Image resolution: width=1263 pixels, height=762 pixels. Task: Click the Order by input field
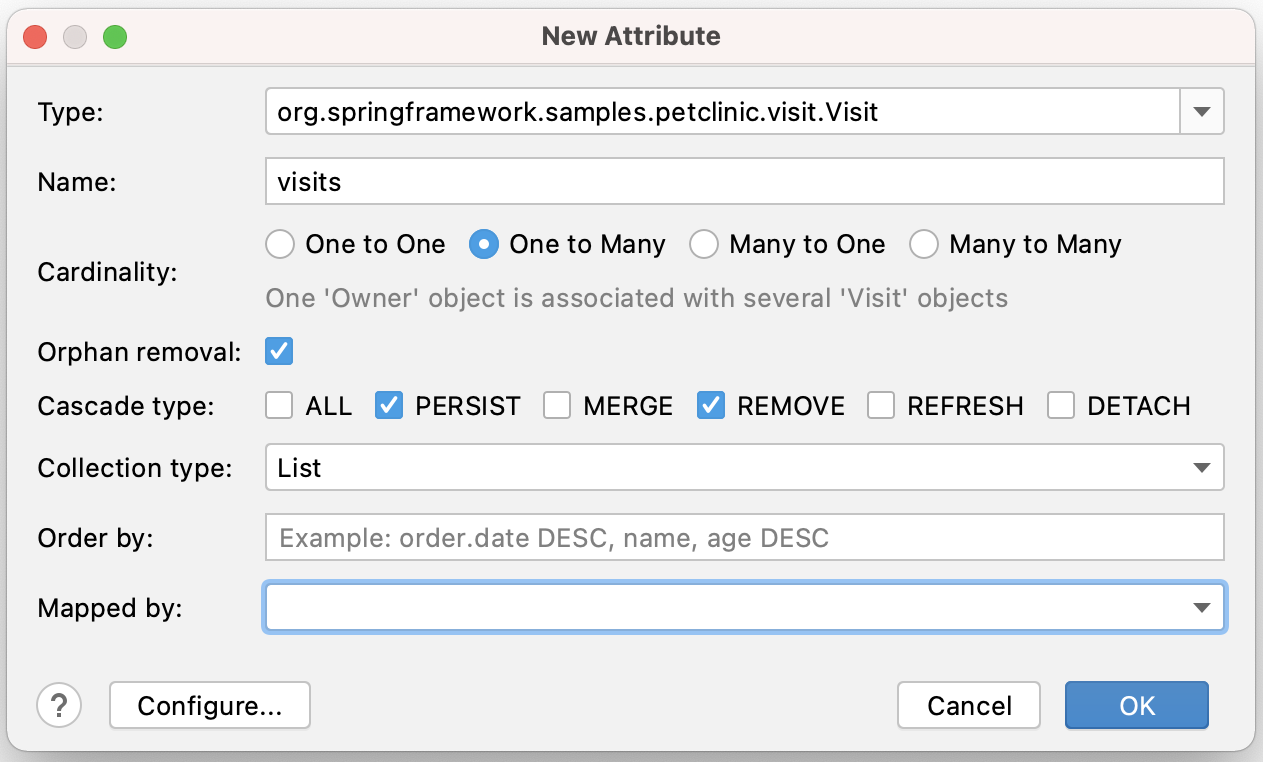745,538
